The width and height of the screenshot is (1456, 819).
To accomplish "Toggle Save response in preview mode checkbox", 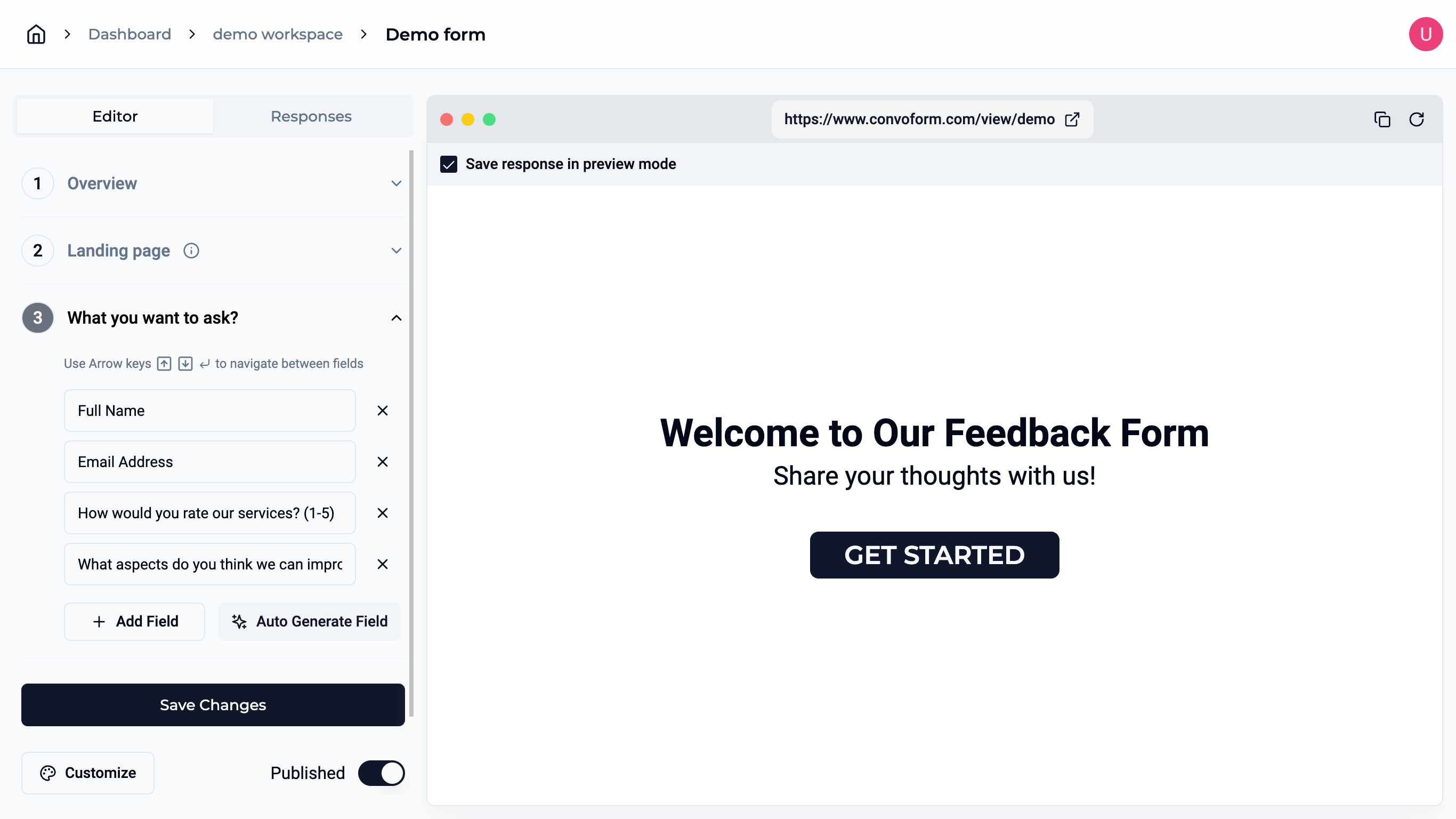I will 449,164.
